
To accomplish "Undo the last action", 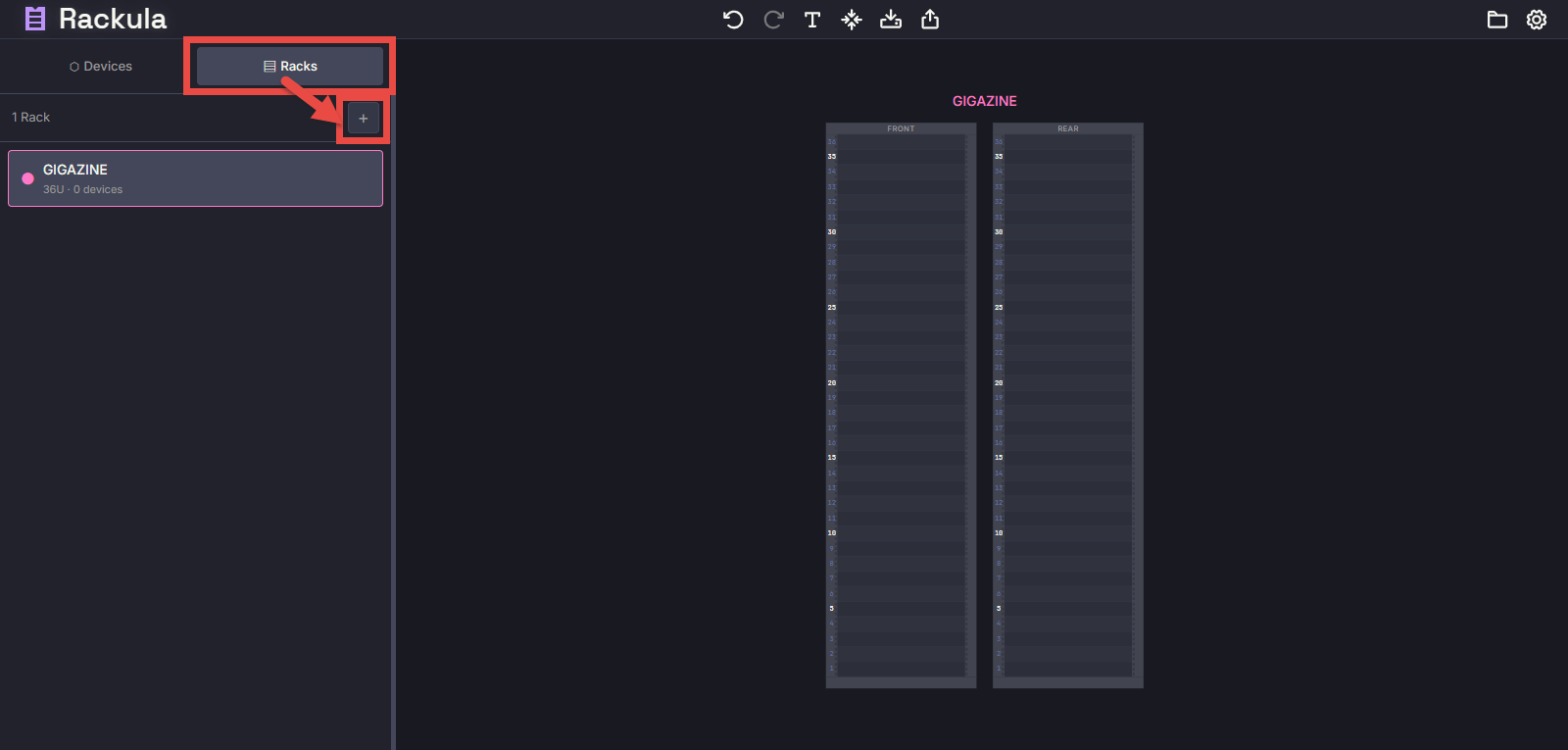I will click(733, 20).
